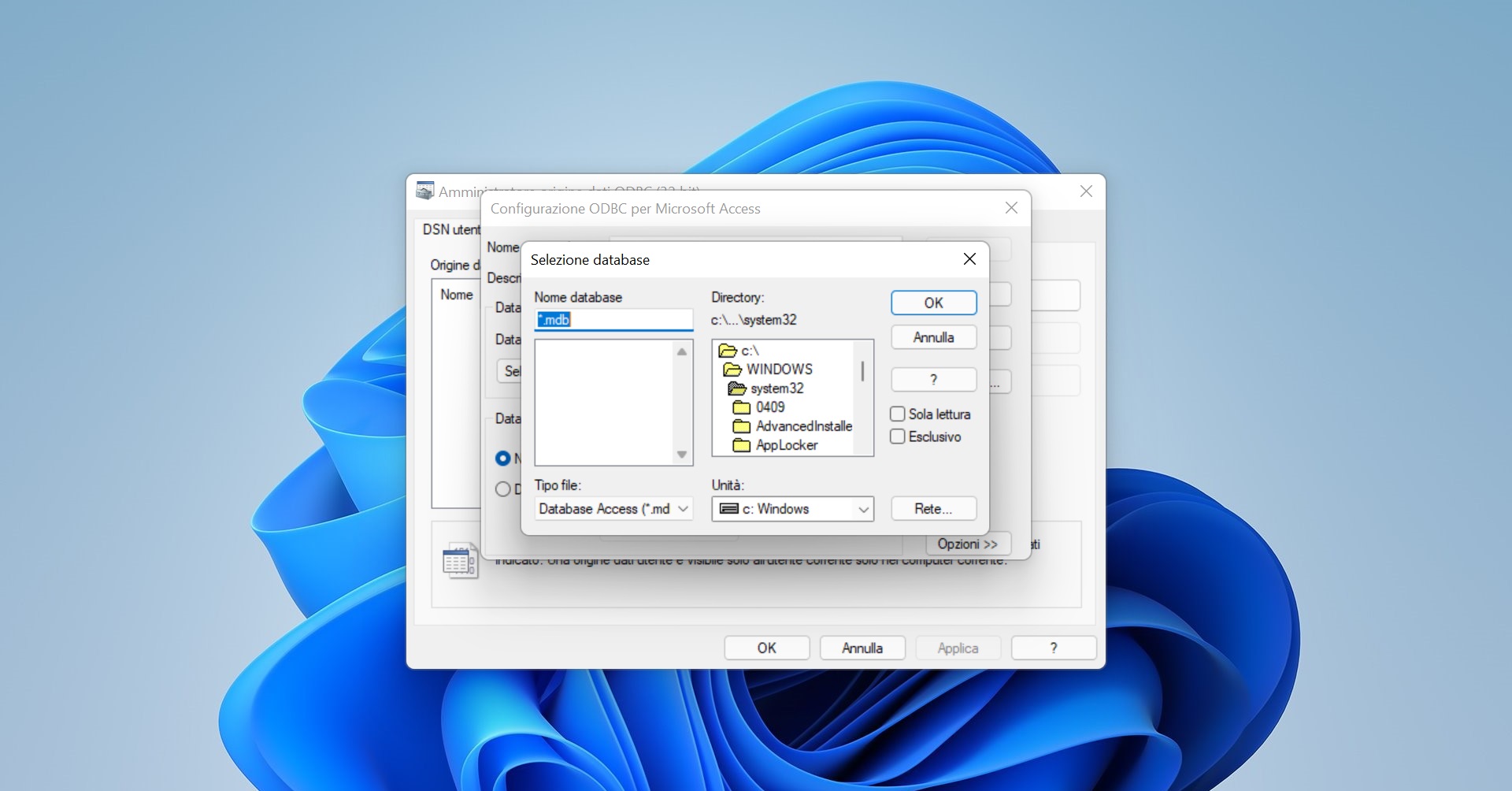Close the Selezione database dialog

click(x=969, y=259)
